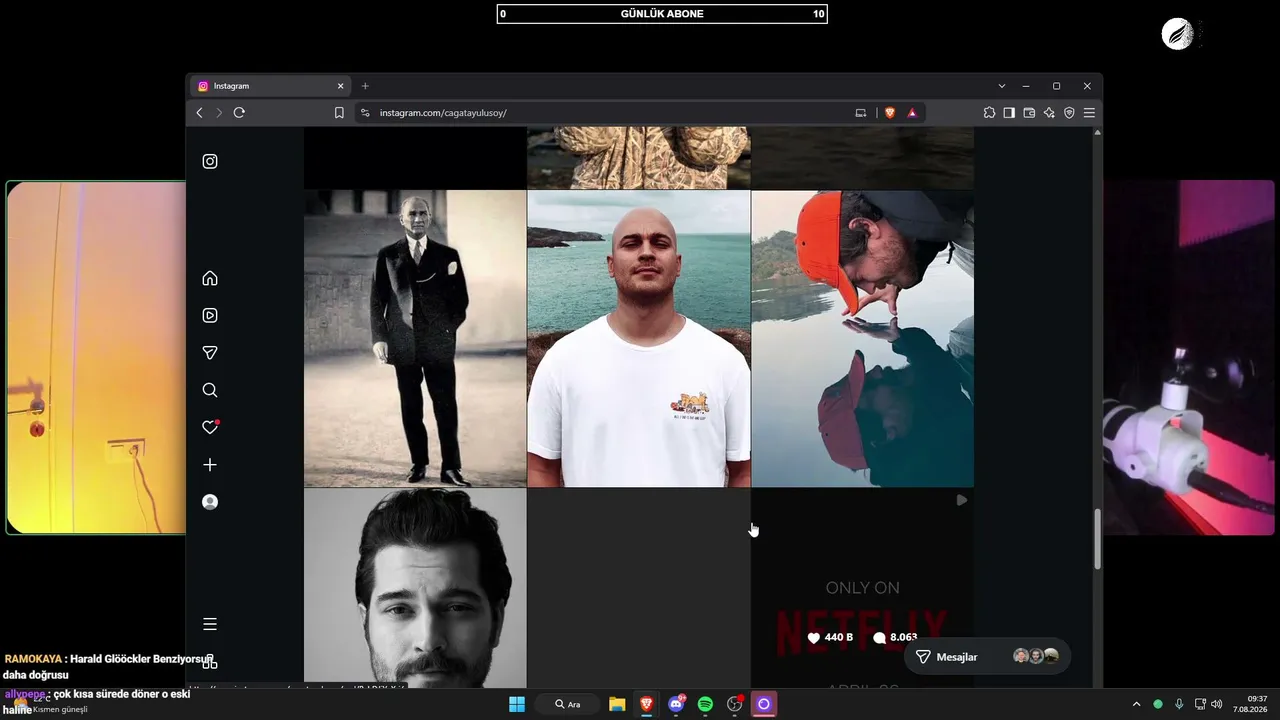View site information for instagram.com
The image size is (1280, 720).
(x=365, y=113)
